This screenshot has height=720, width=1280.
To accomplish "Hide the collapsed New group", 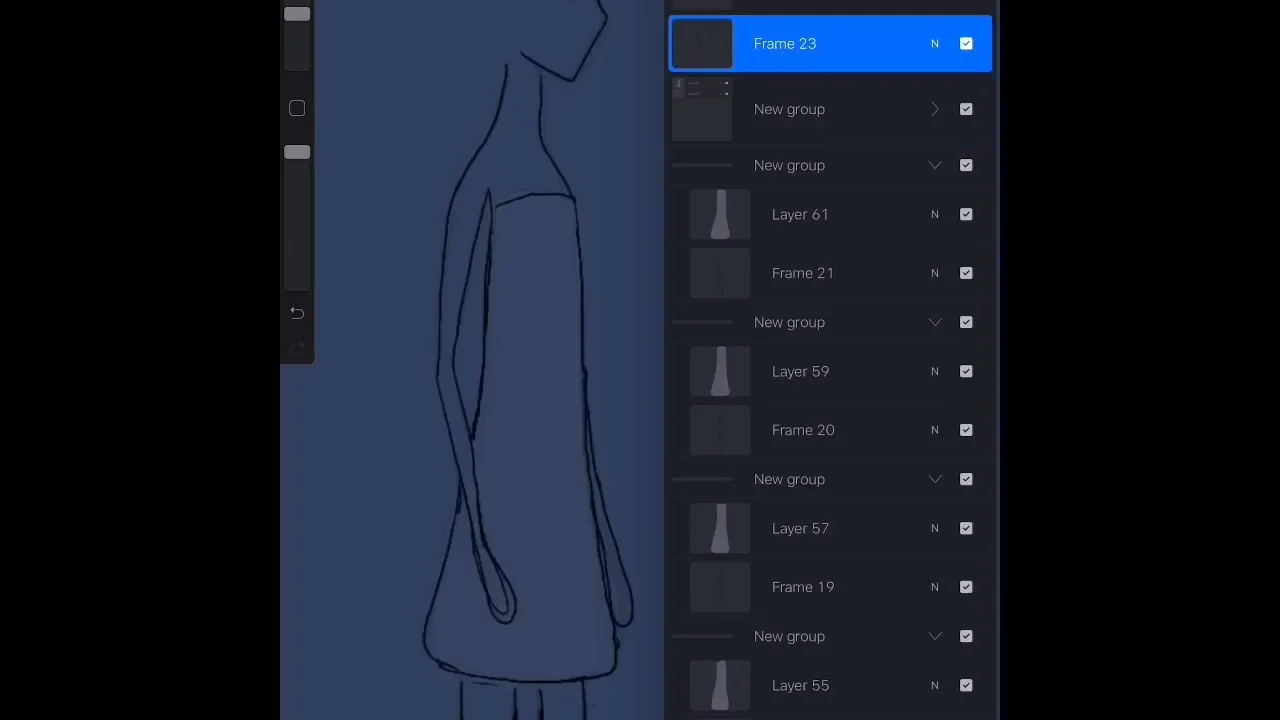I will (x=966, y=109).
